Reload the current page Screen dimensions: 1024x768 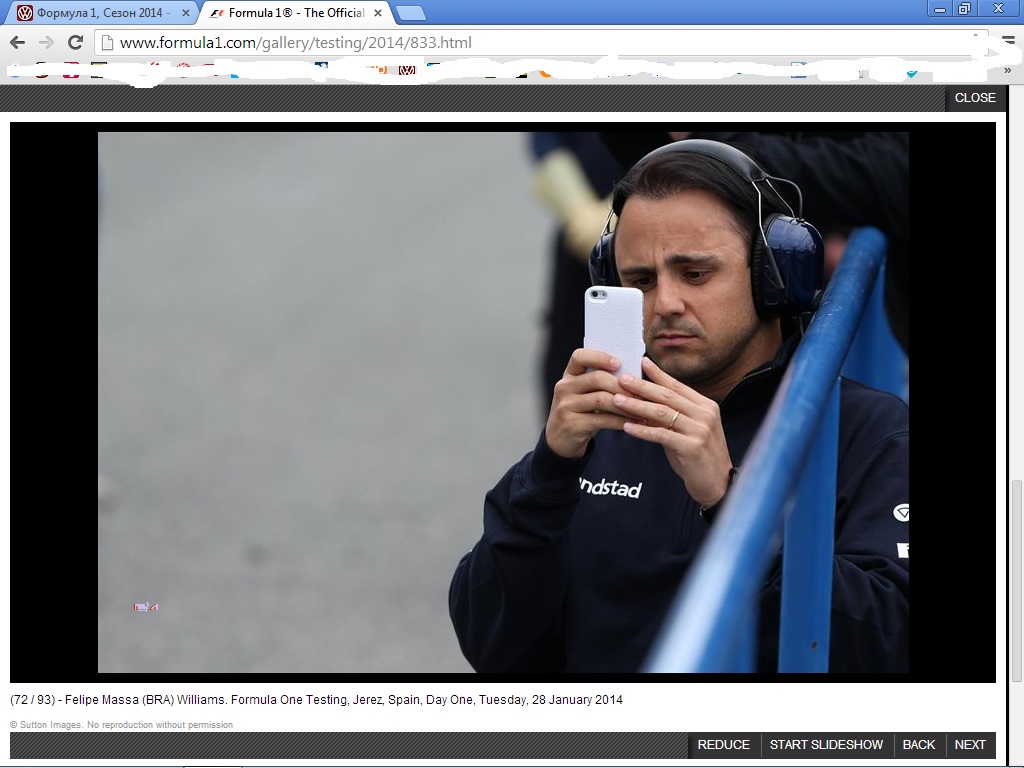[75, 42]
